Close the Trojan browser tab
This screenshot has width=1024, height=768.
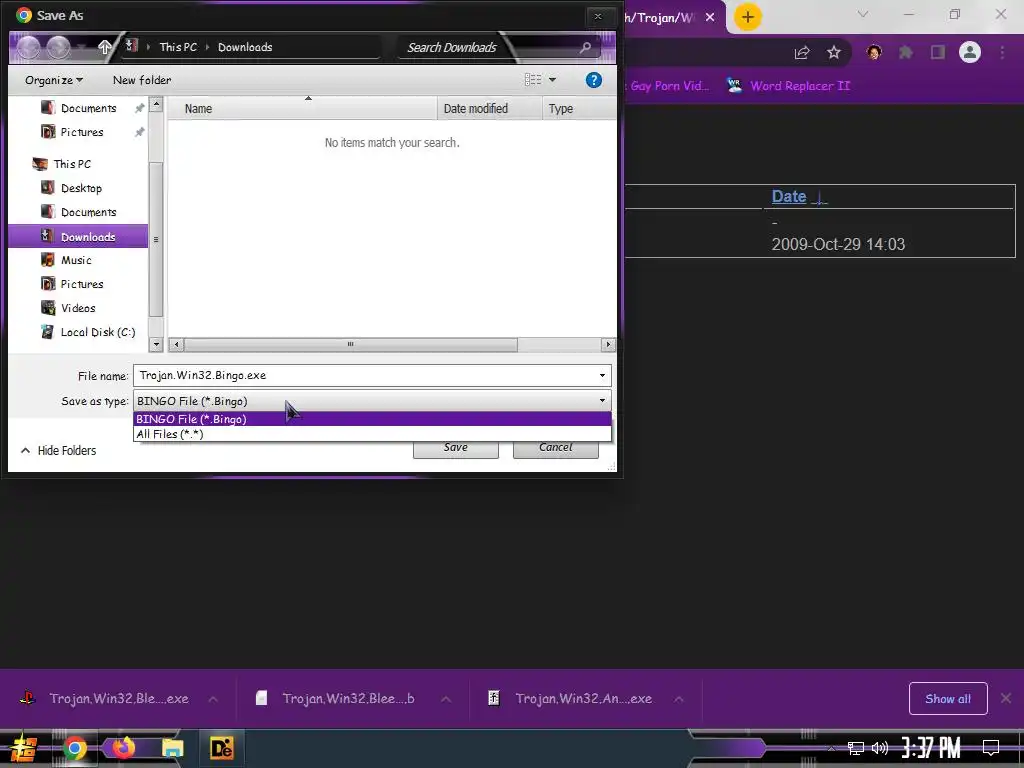point(710,17)
